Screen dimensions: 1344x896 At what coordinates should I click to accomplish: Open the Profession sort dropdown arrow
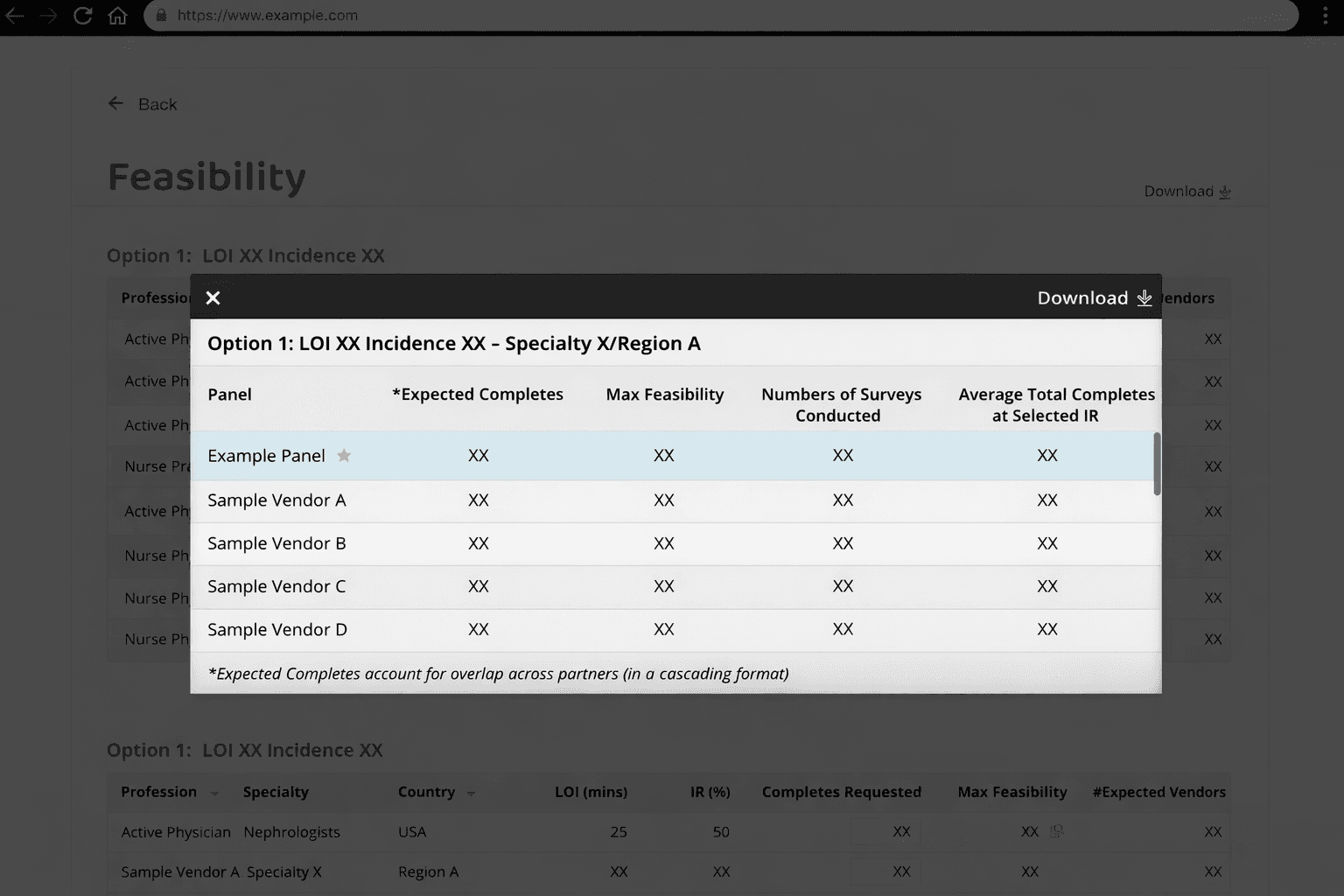pos(214,794)
